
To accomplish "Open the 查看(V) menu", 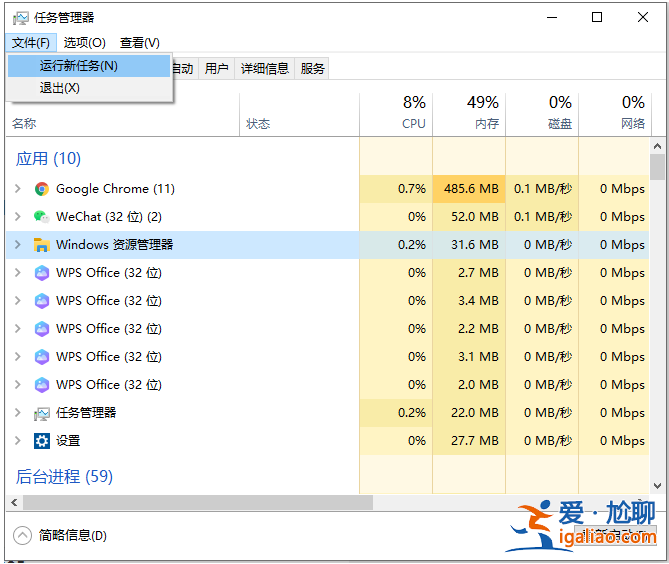I will coord(140,43).
